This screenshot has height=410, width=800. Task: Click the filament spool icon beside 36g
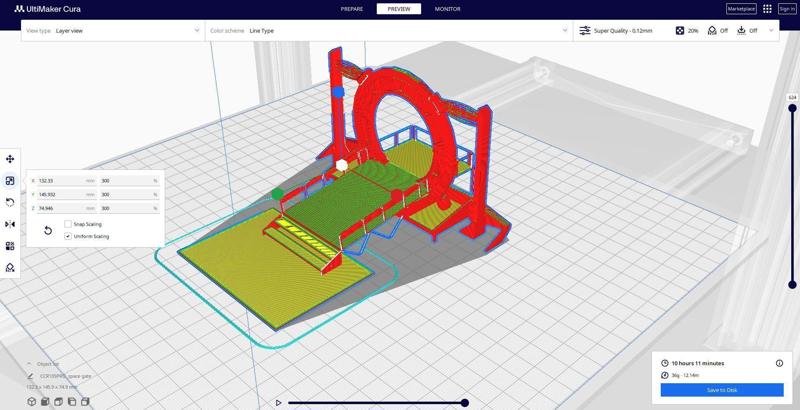coord(665,375)
